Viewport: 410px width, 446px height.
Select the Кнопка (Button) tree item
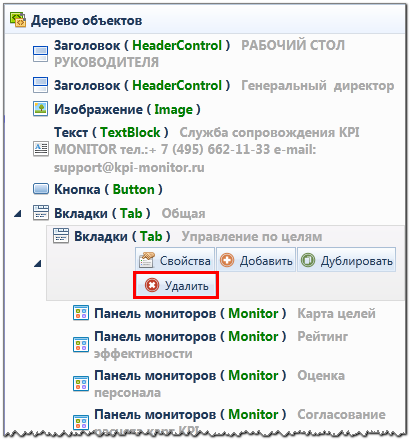click(x=98, y=189)
